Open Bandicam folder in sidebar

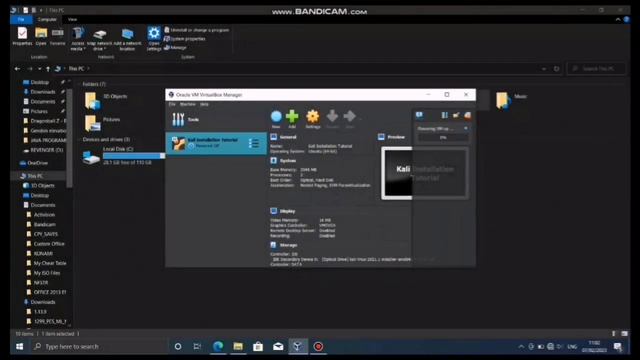(41, 224)
